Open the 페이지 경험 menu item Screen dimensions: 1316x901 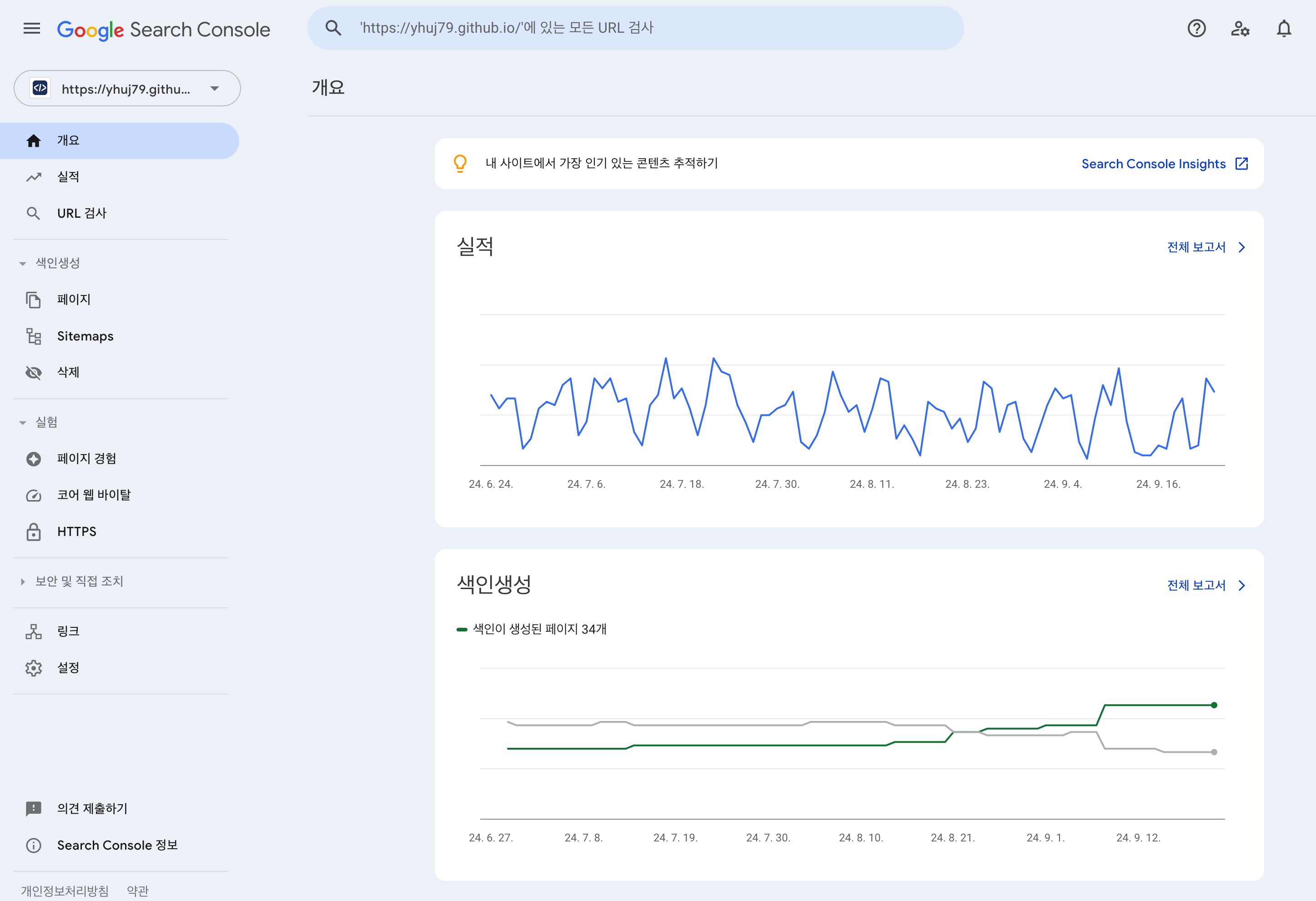86,458
